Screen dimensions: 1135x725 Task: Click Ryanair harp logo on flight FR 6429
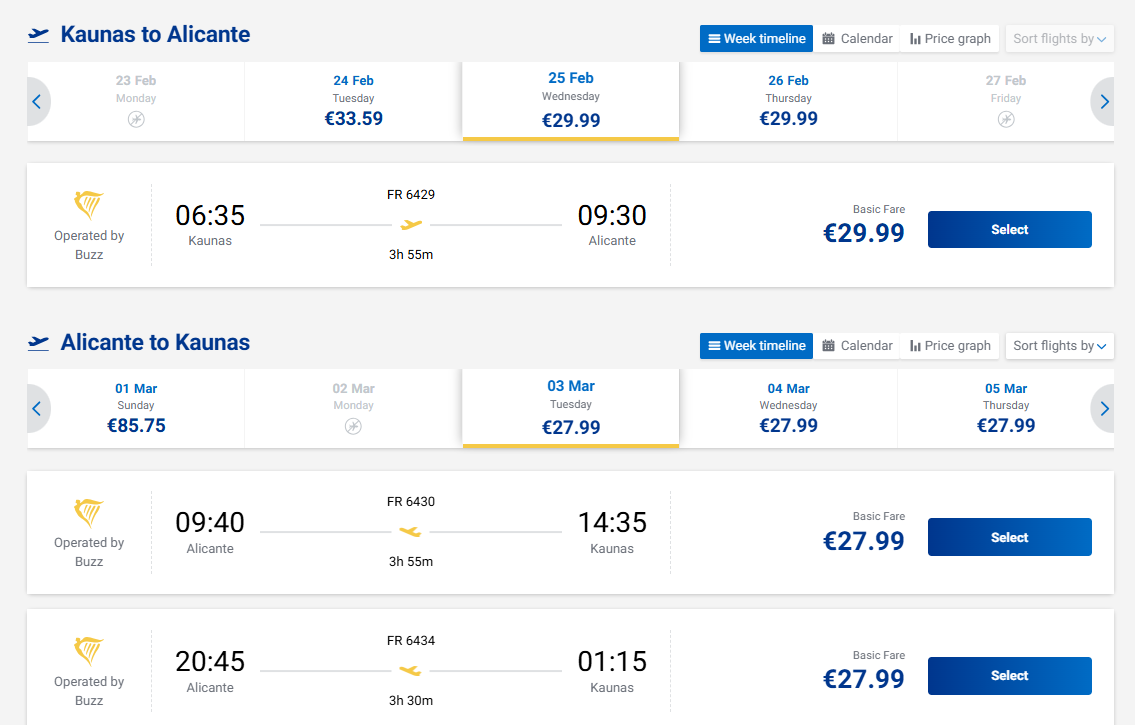click(x=89, y=206)
